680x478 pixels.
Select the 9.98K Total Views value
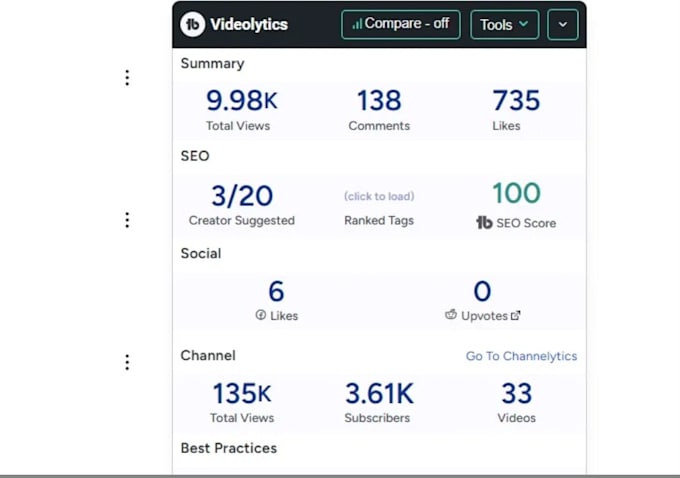[242, 100]
